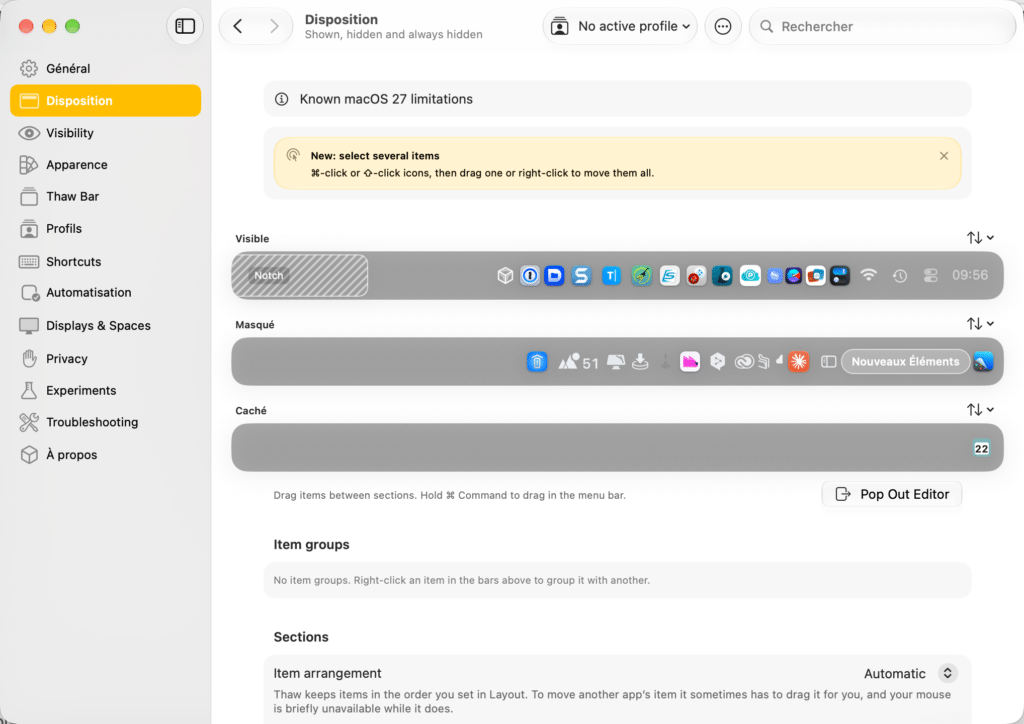The width and height of the screenshot is (1024, 724).
Task: Click the white cube icon in Visible bar
Action: [x=505, y=275]
